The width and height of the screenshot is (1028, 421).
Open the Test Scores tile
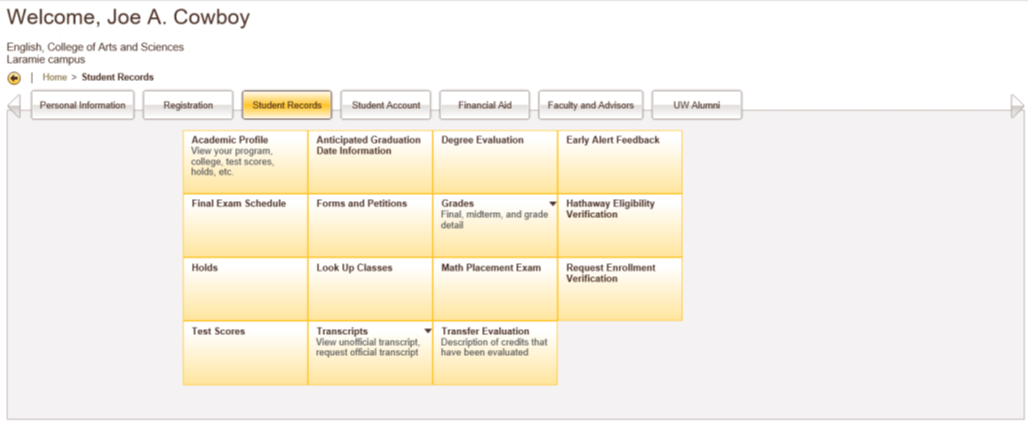[245, 353]
